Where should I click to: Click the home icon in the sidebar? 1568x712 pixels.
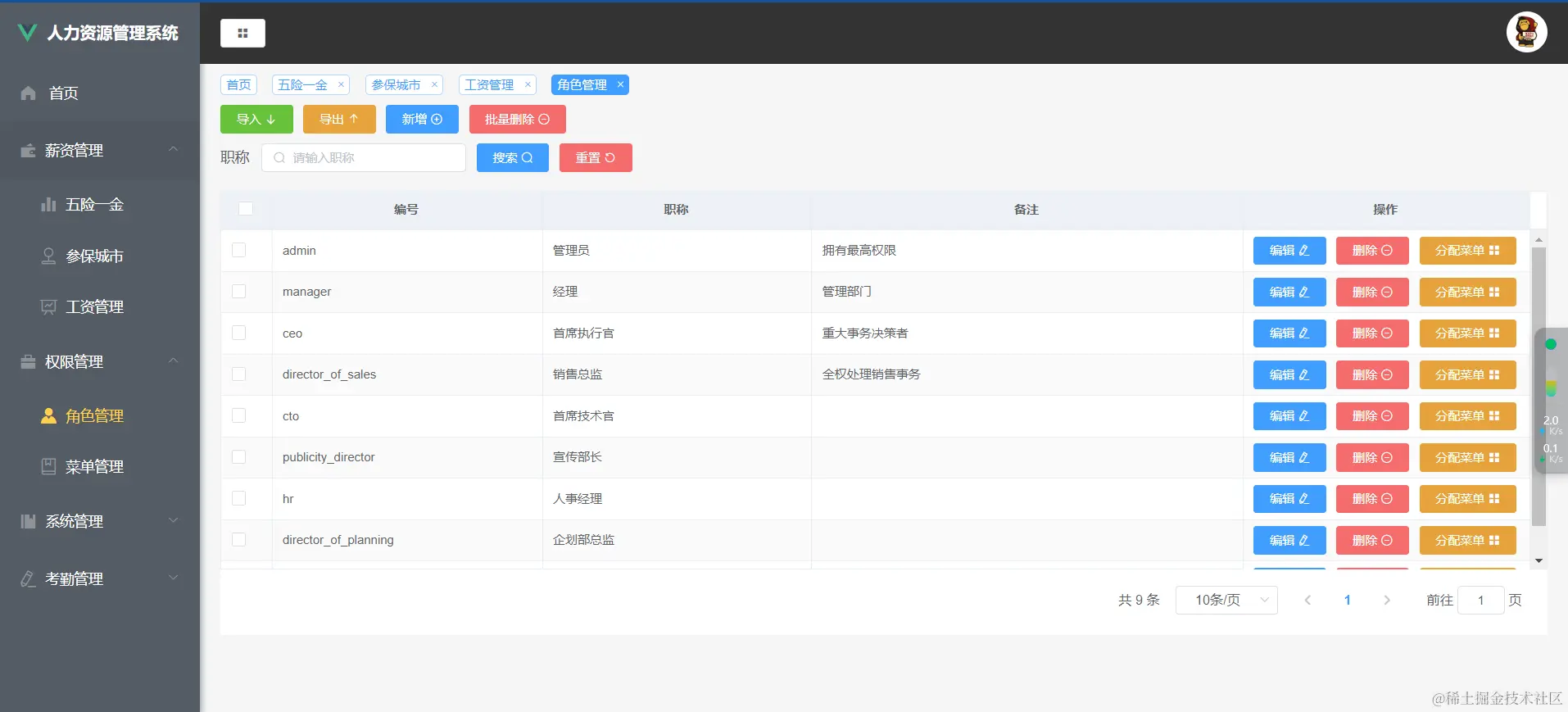29,93
